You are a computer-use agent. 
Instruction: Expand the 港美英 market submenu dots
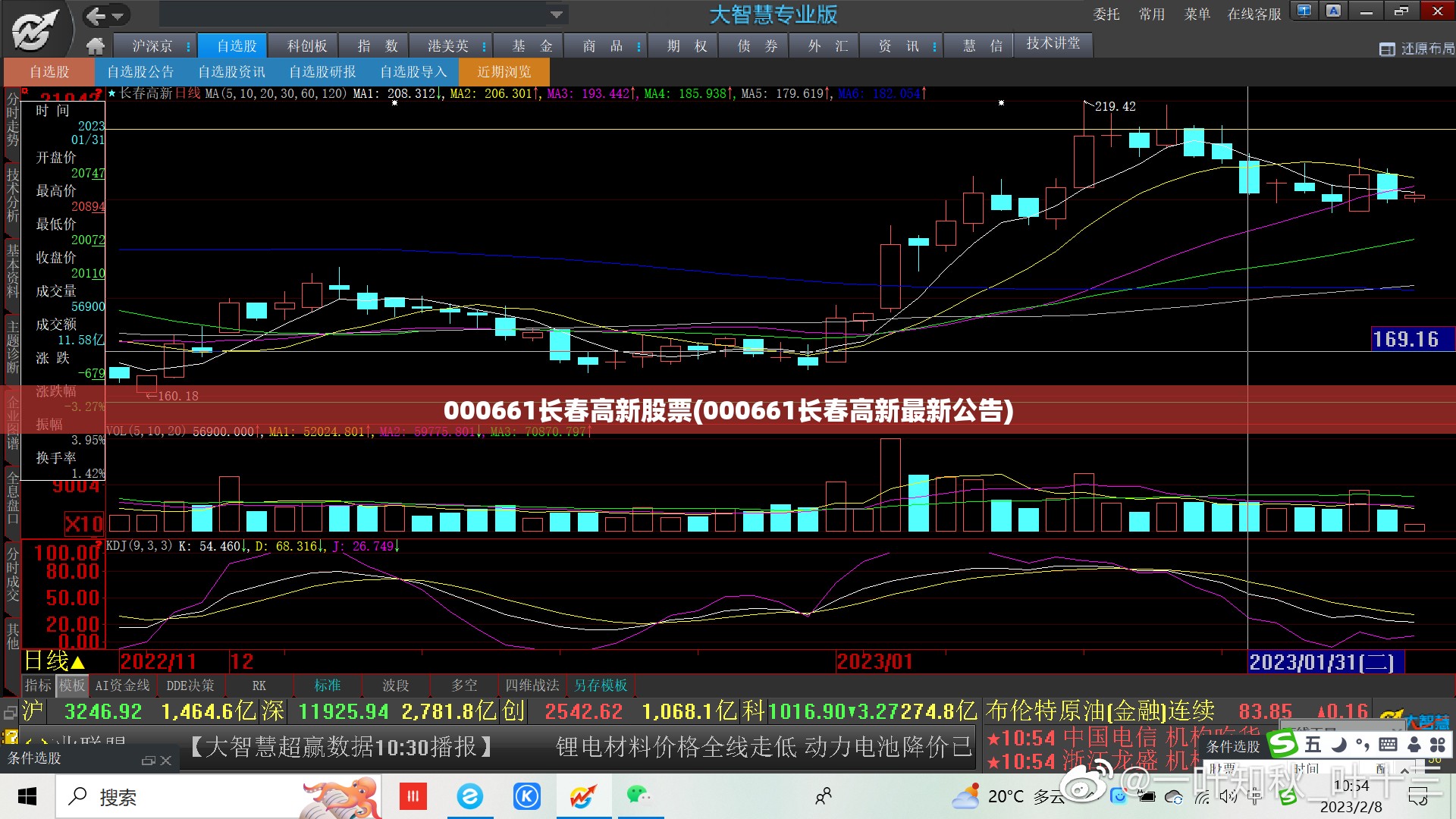click(484, 47)
